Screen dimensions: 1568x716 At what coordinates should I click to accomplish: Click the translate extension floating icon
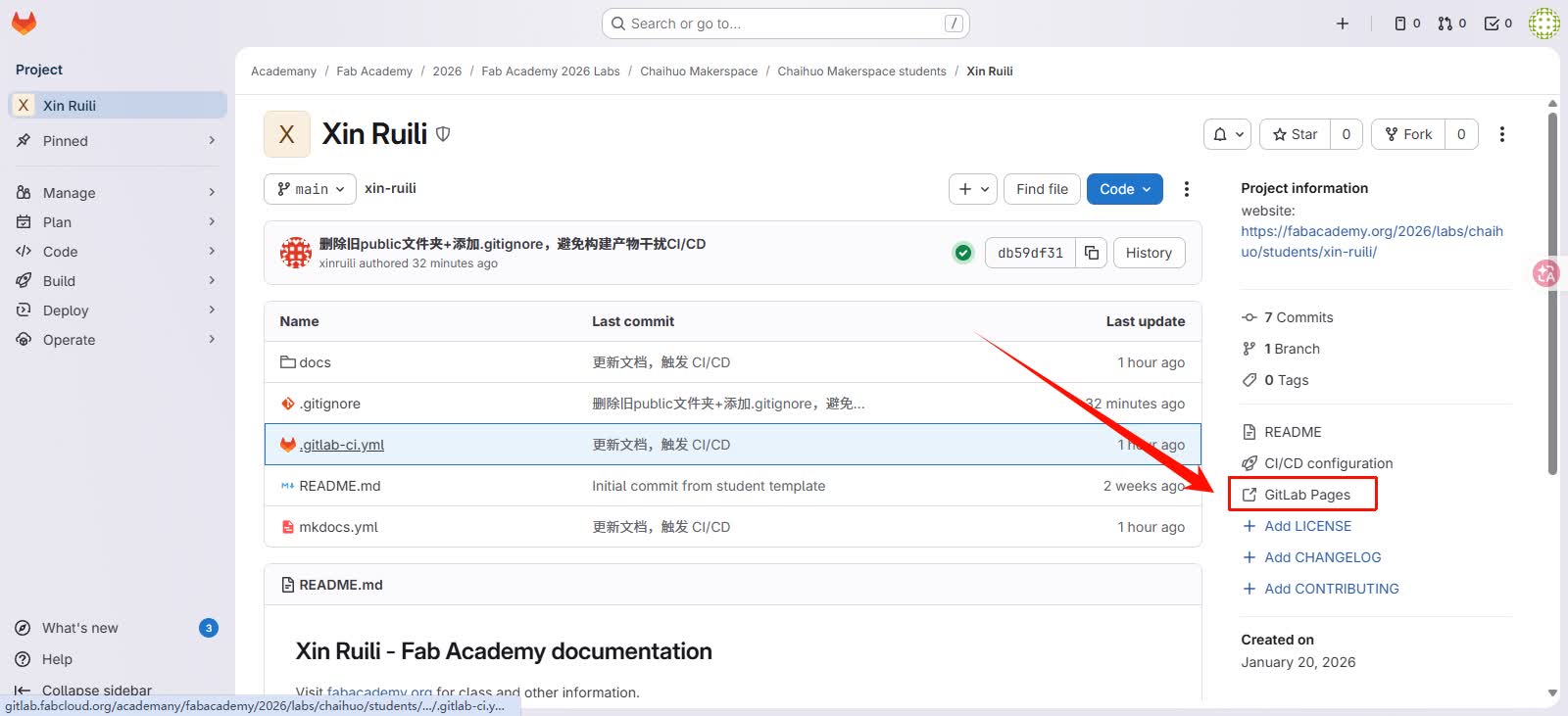point(1546,273)
